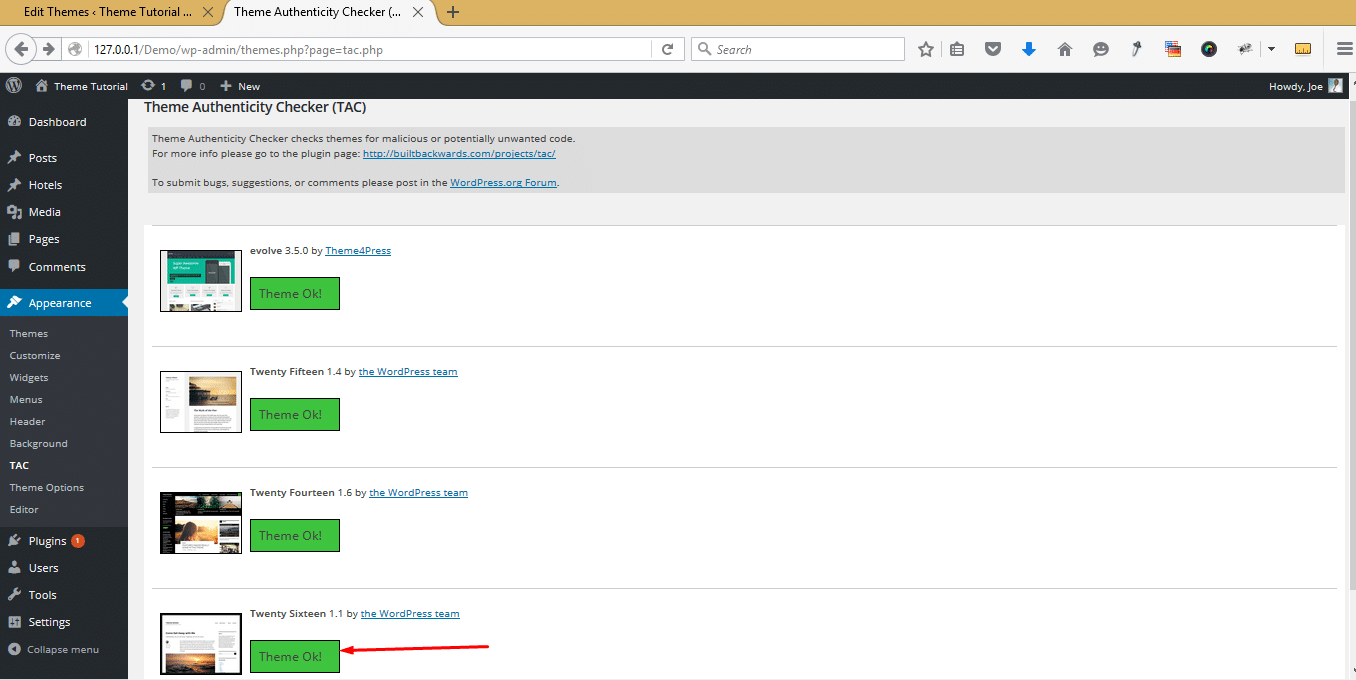Go to the browser home page icon

[x=1065, y=49]
